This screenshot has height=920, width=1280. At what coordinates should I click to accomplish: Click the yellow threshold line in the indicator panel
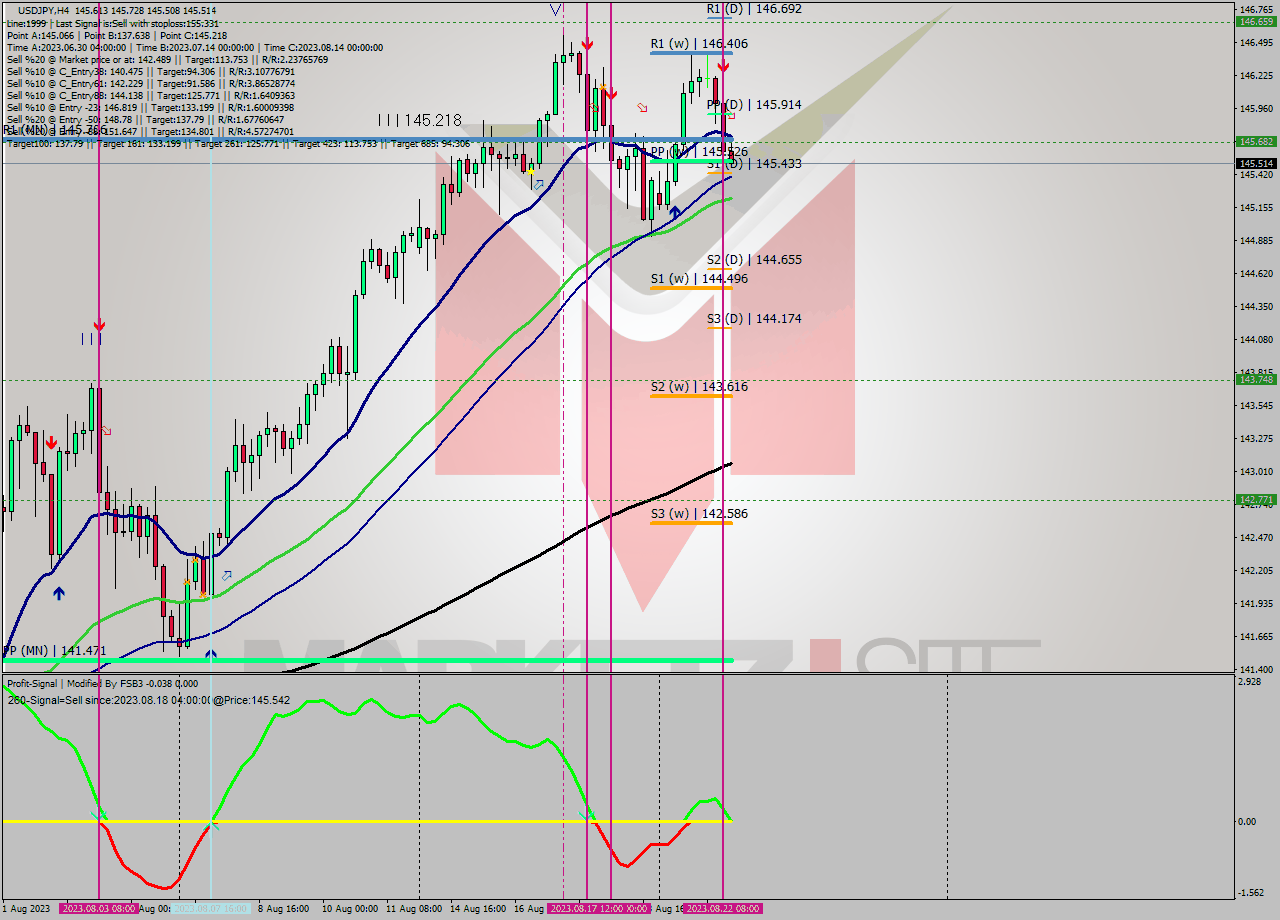[x=400, y=820]
